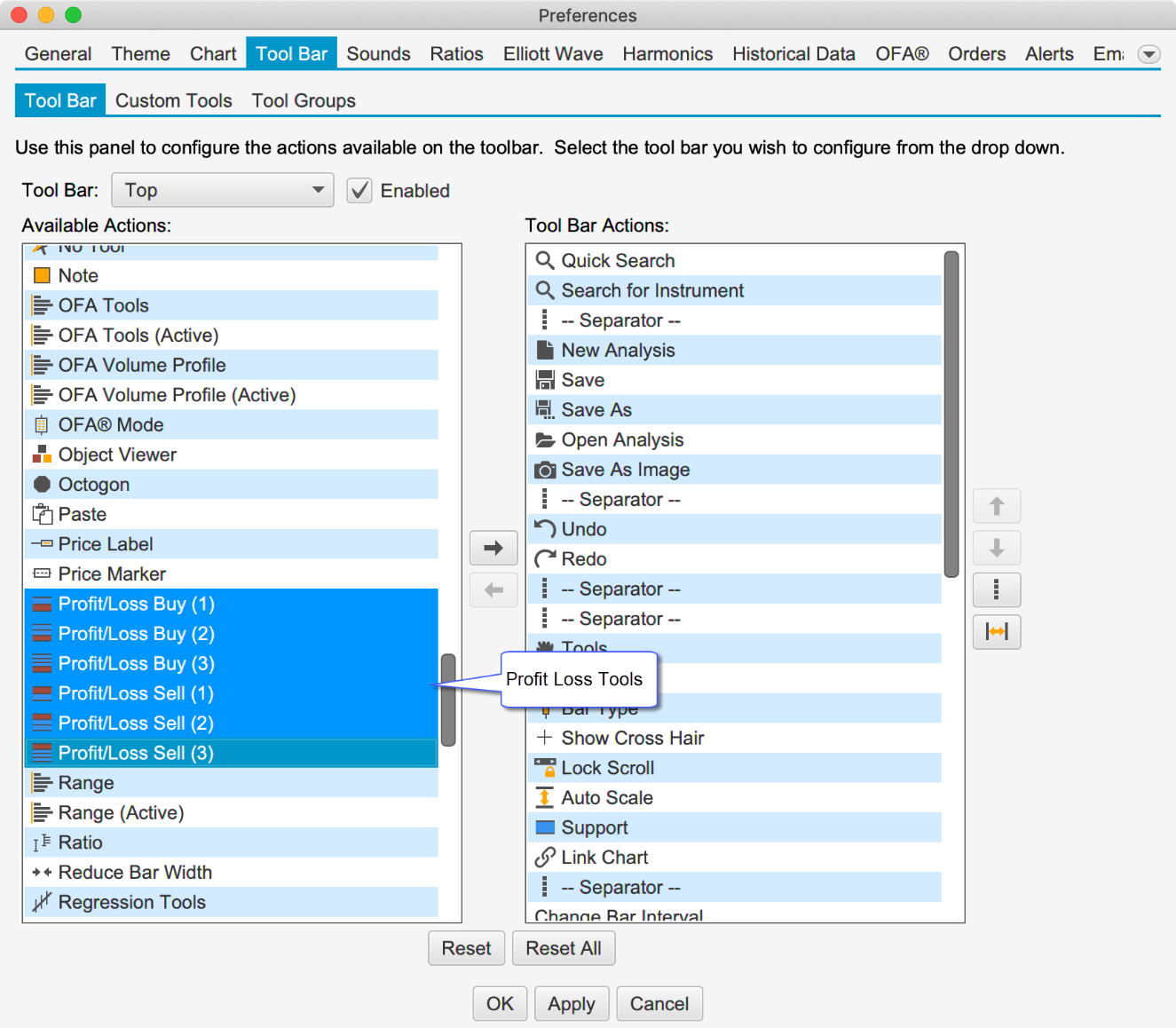The width and height of the screenshot is (1176, 1028).
Task: Click the Tool Bar Actions list scrollbar
Action: point(951,414)
